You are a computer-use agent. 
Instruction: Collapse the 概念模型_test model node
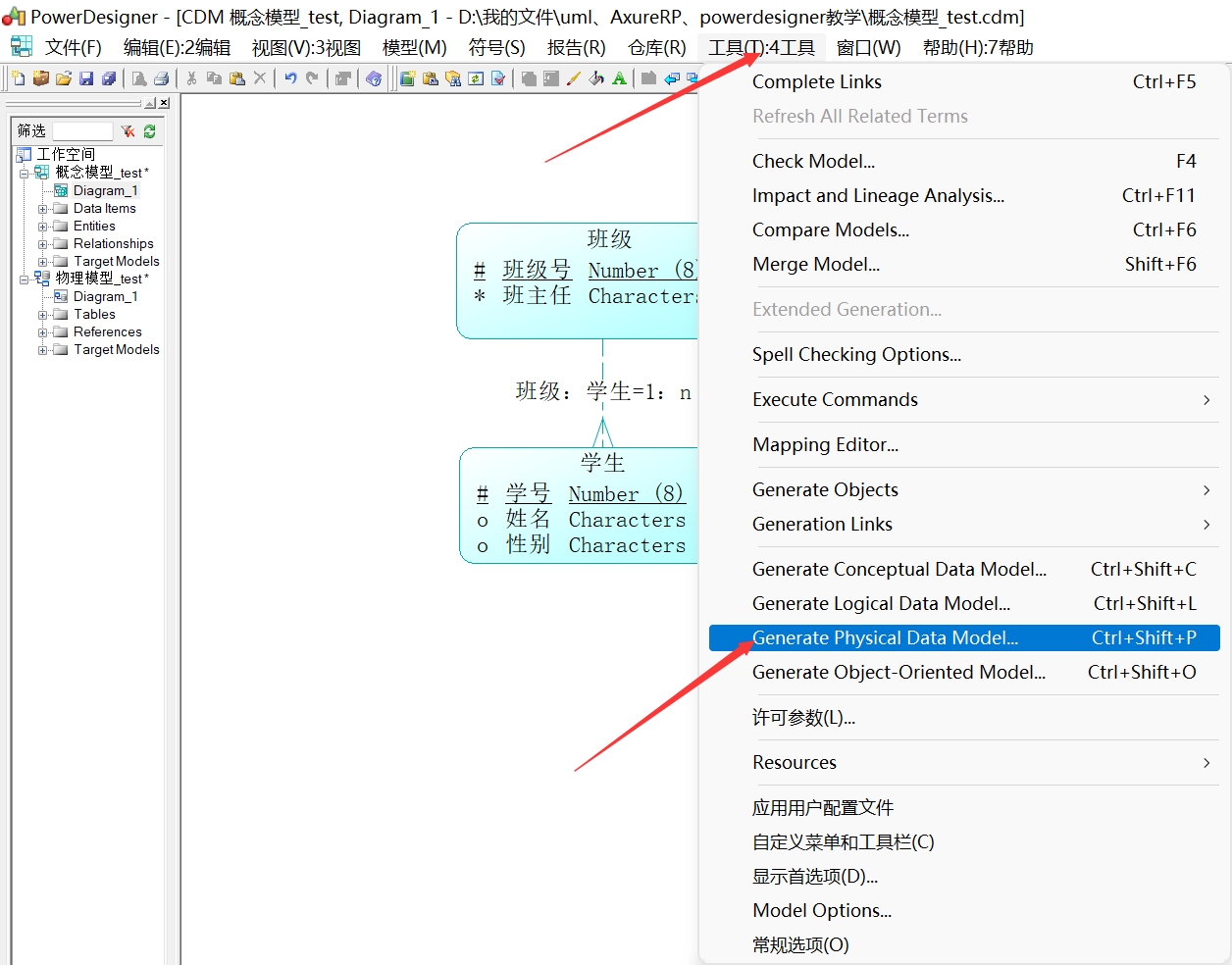point(24,173)
